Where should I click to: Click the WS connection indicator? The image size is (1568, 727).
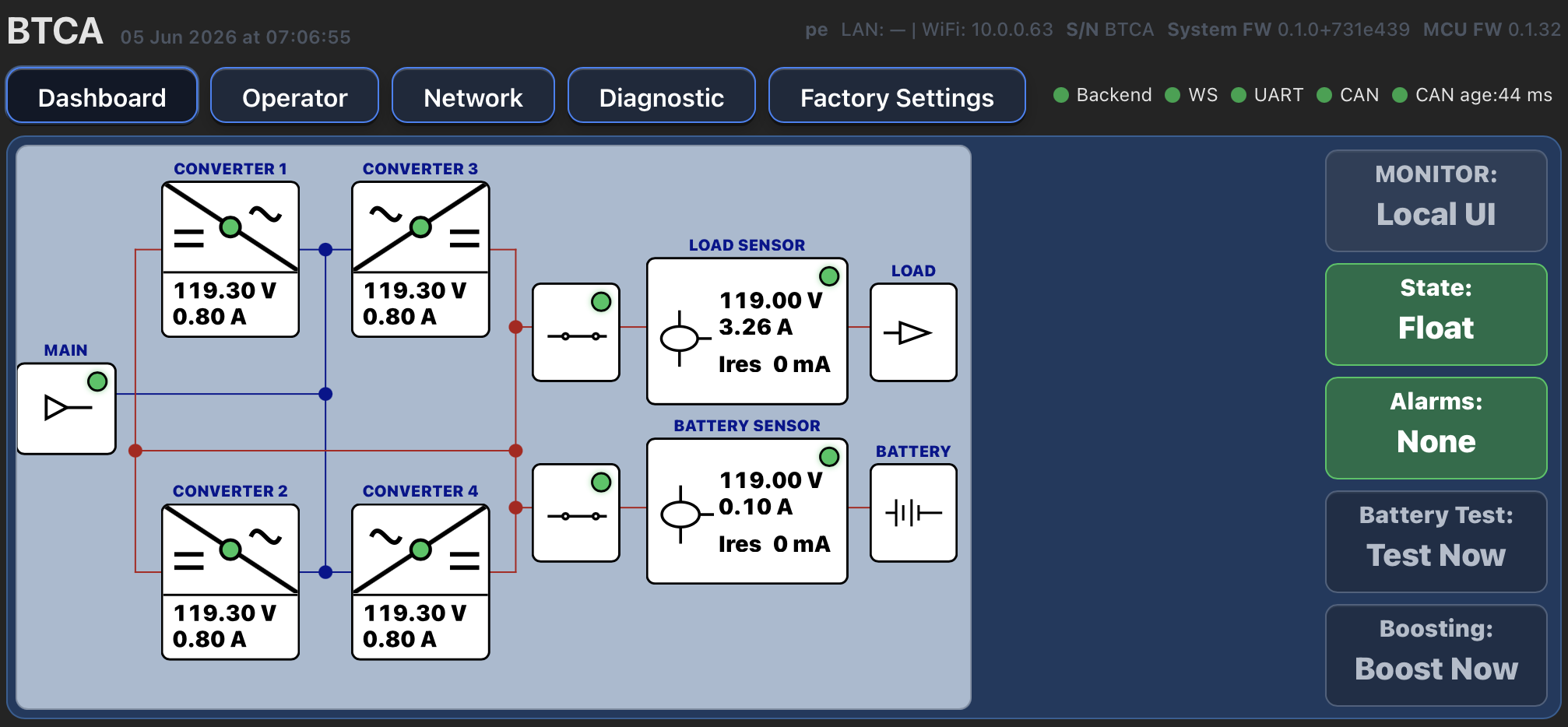click(x=1191, y=95)
